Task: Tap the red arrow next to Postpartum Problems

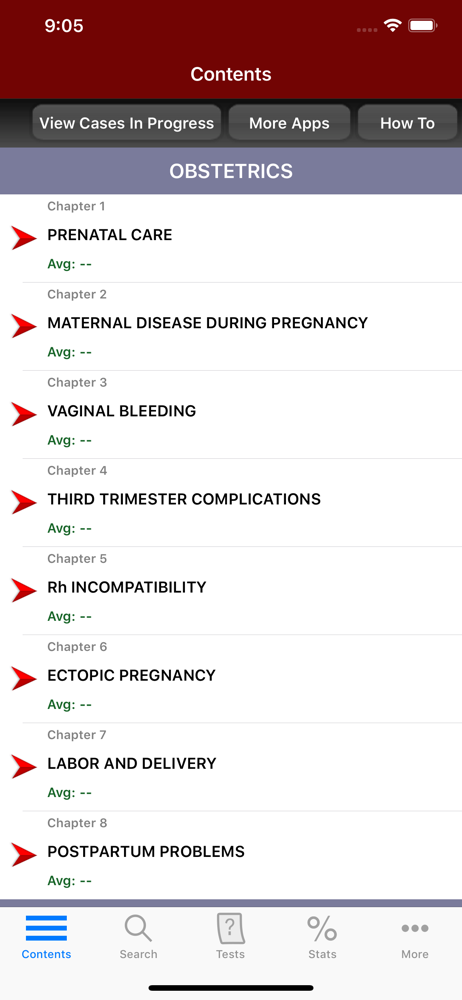Action: [x=24, y=853]
